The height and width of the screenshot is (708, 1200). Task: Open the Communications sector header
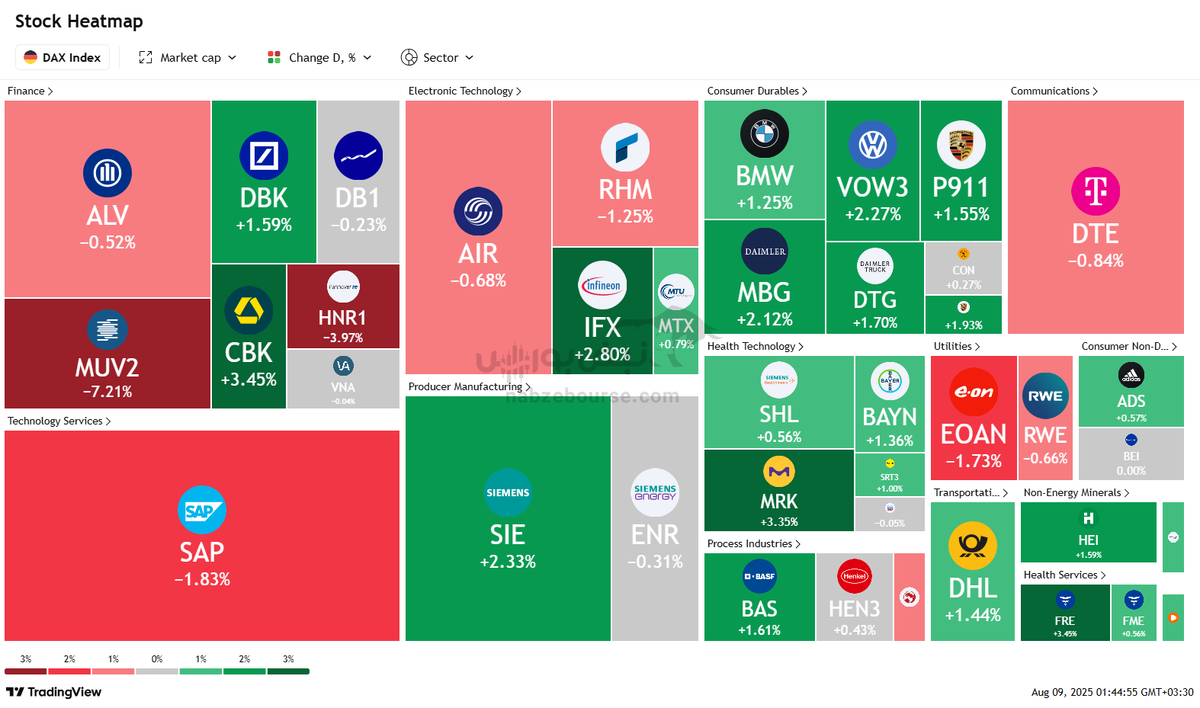(1055, 91)
